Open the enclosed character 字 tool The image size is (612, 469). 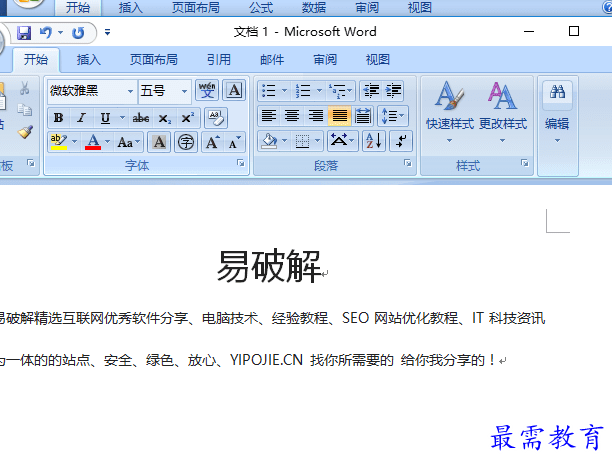click(x=185, y=142)
